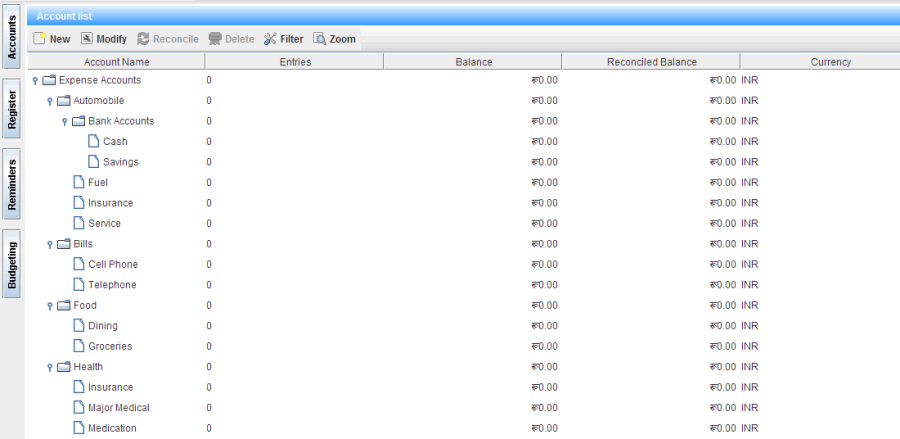900x439 pixels.
Task: Sort by the Balance column header
Action: coord(473,62)
